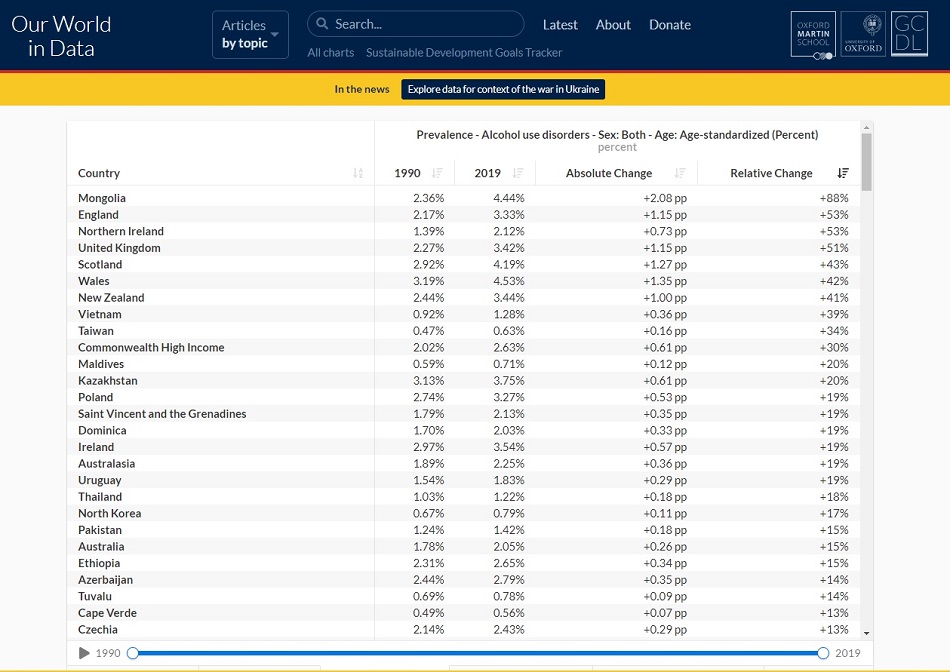Select the Dominica row name
Viewport: 950px width, 672px height.
102,430
